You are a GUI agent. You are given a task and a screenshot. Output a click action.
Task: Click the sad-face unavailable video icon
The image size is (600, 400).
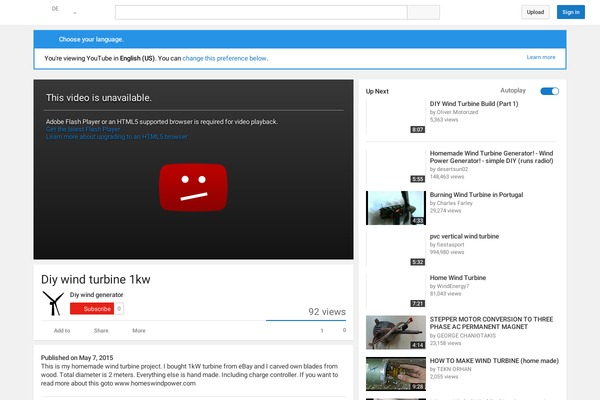[x=193, y=188]
